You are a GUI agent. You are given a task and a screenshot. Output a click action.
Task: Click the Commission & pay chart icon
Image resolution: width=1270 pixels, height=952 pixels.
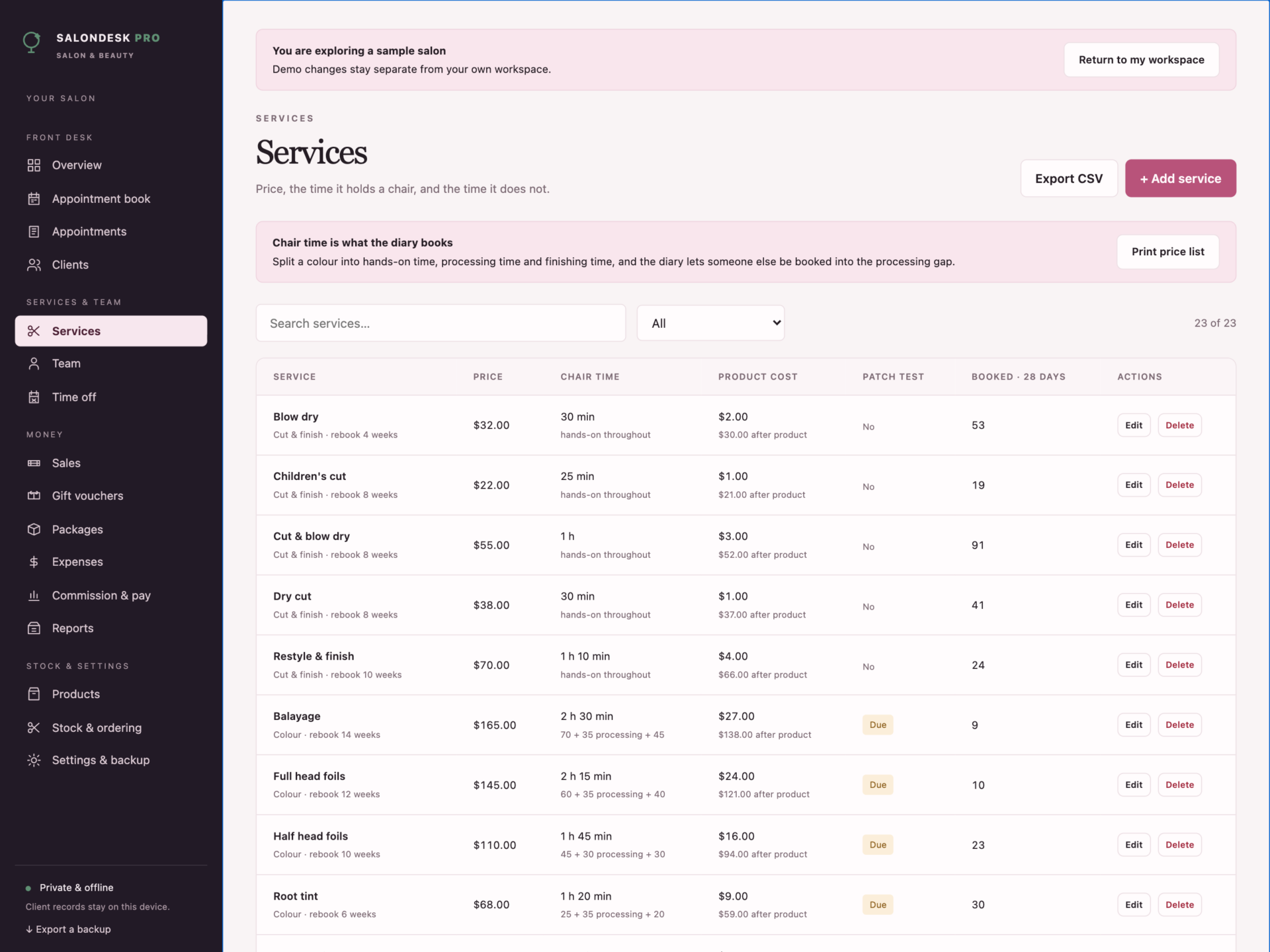tap(34, 595)
